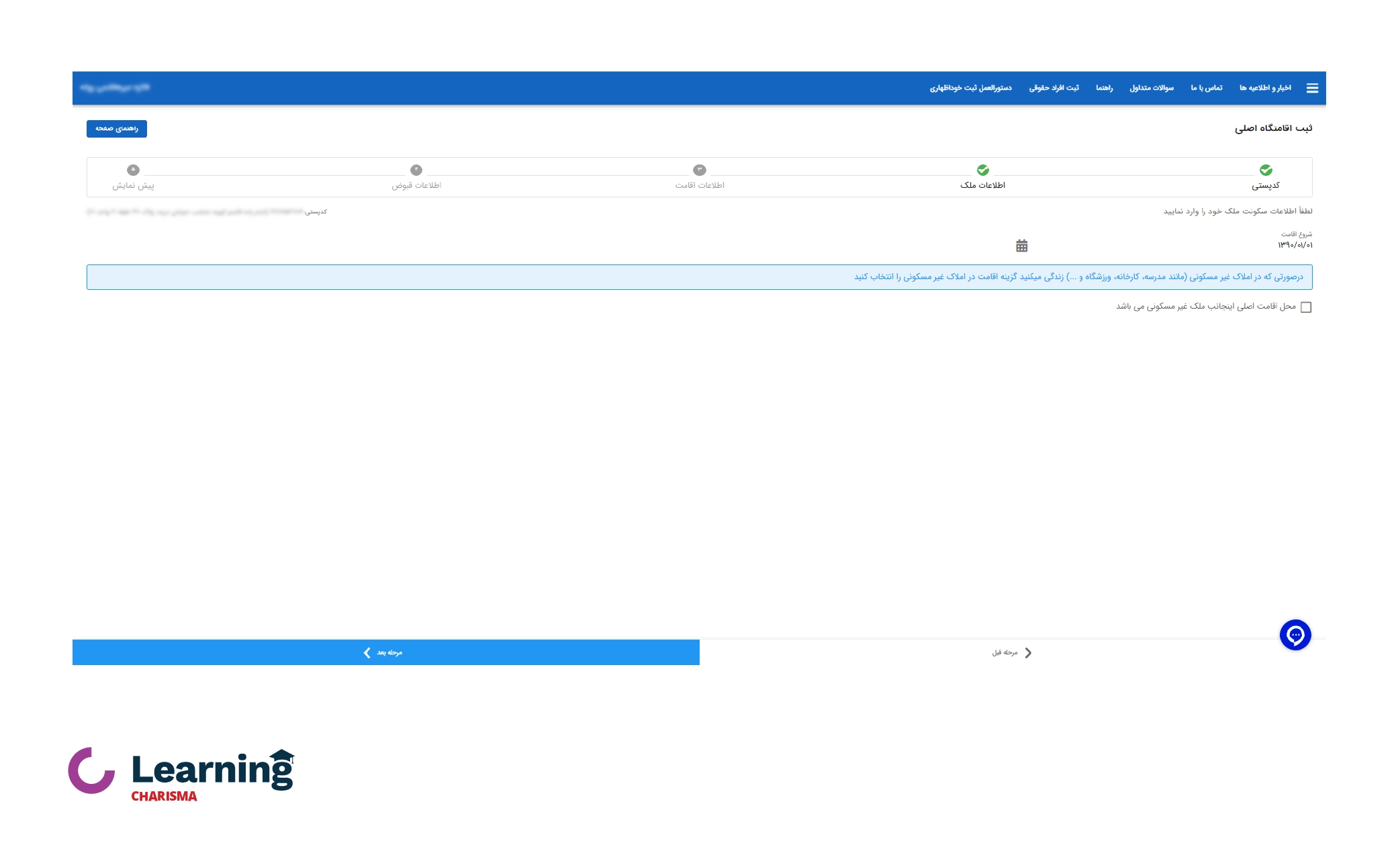1400x851 pixels.
Task: Open the hamburger menu icon
Action: click(x=1312, y=88)
